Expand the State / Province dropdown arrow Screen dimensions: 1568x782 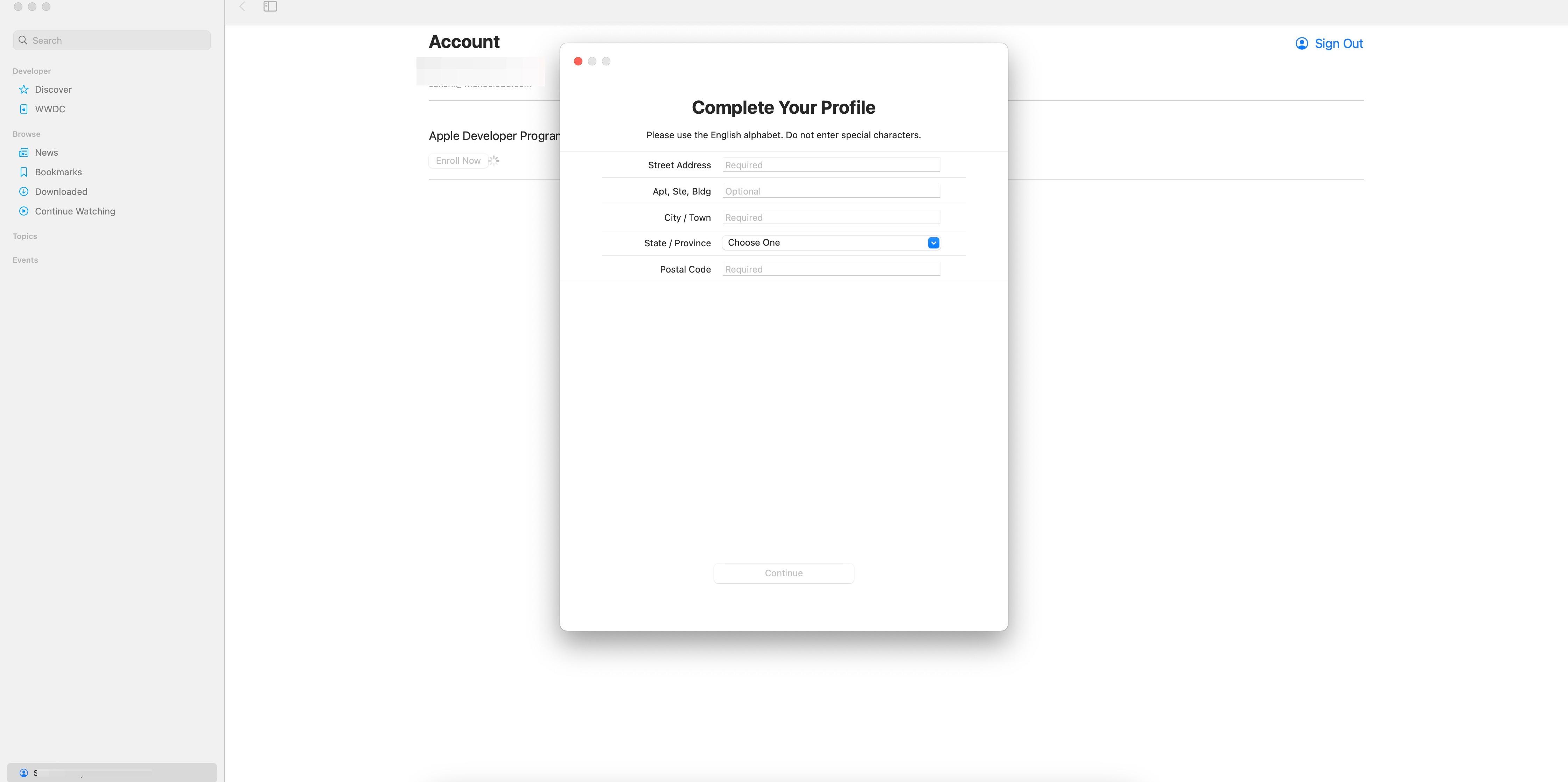tap(933, 243)
